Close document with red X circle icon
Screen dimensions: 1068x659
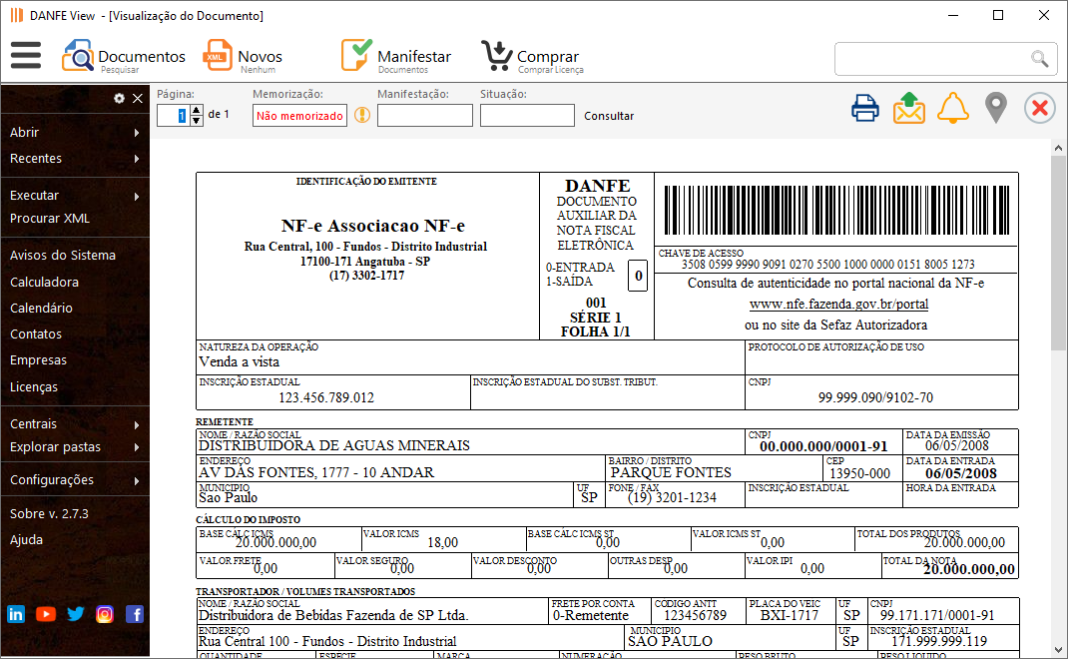click(1040, 108)
